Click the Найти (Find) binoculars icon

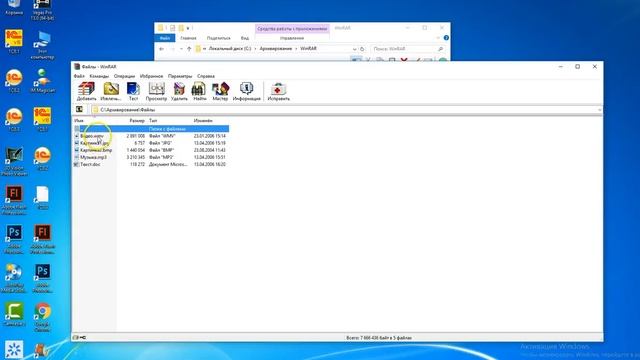click(200, 91)
